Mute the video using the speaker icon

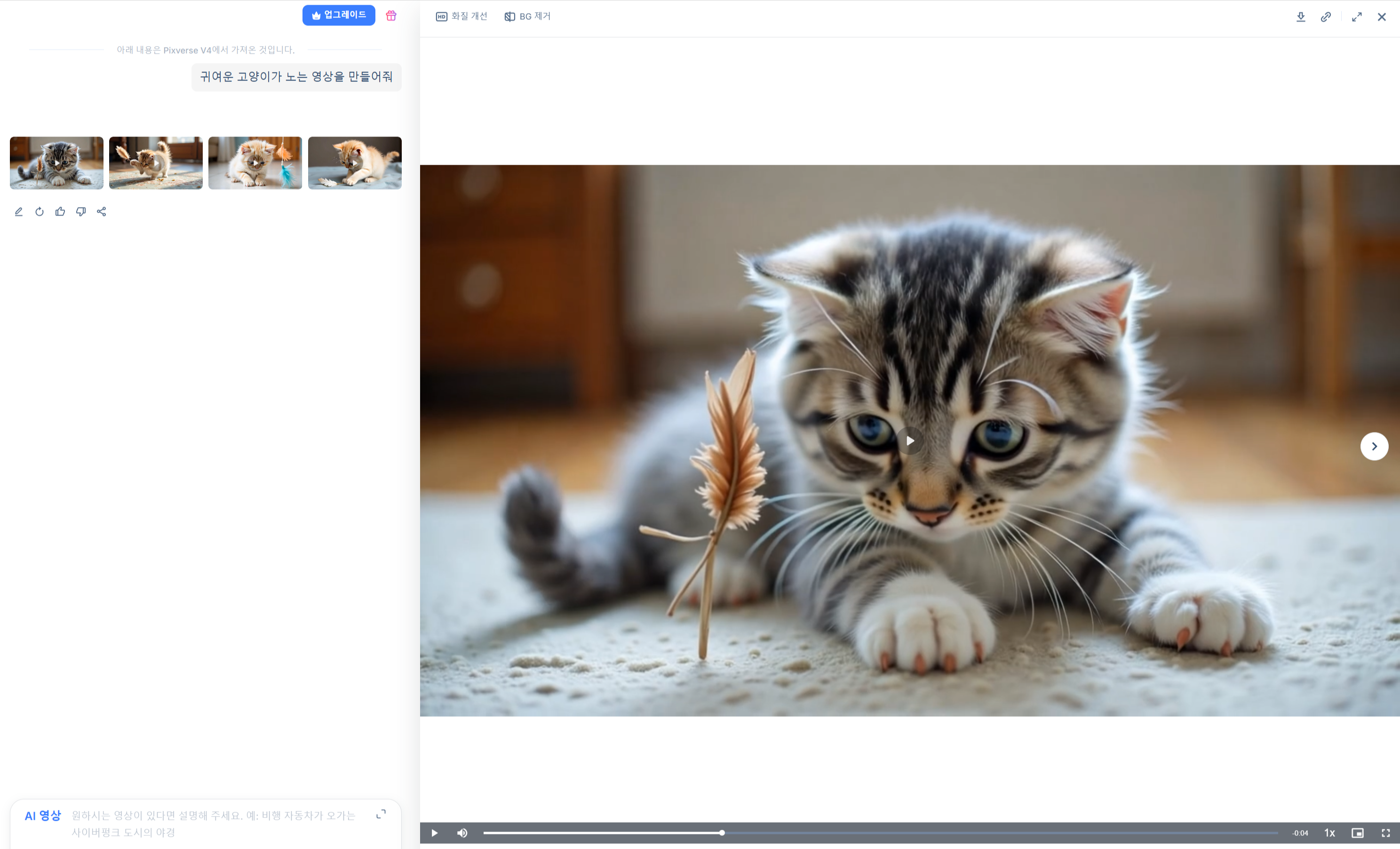pyautogui.click(x=462, y=833)
